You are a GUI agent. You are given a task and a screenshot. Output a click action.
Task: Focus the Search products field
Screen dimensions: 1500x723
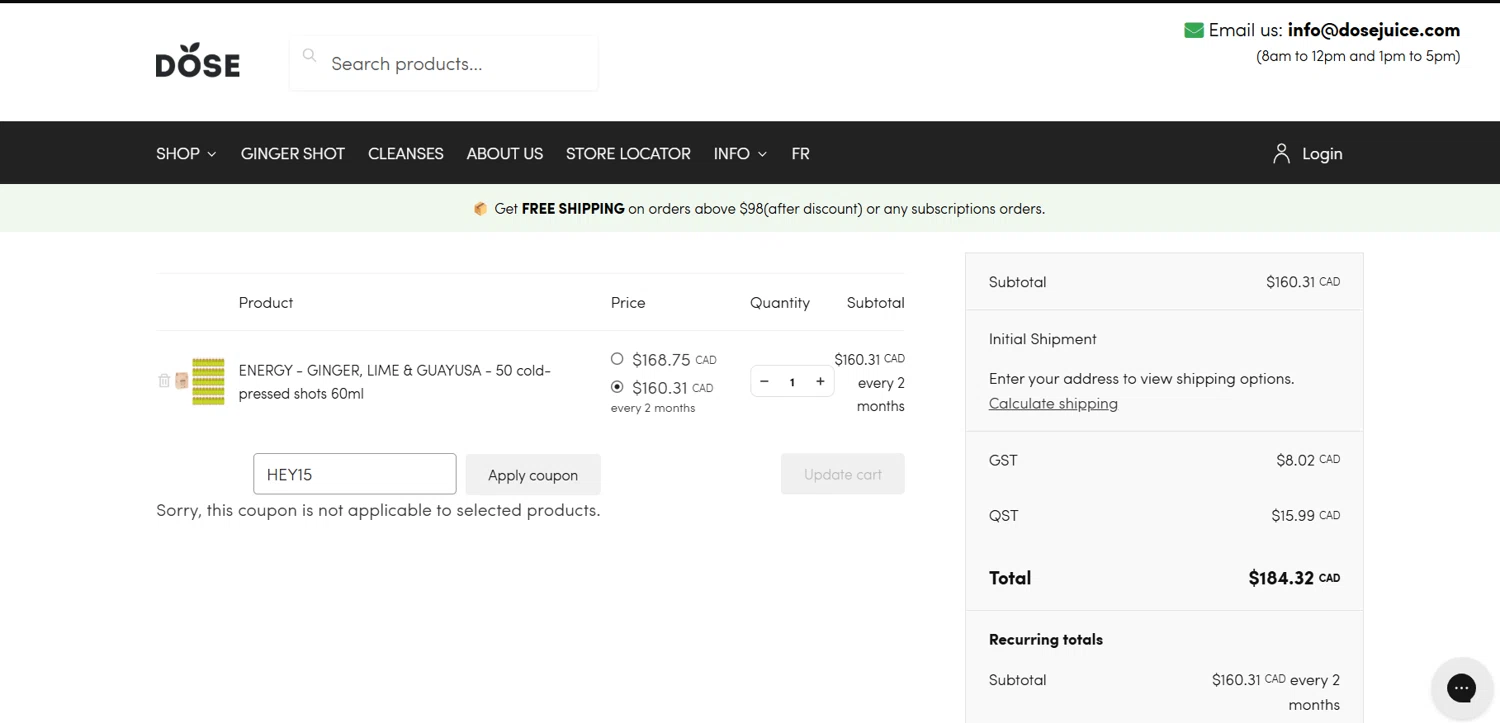[x=444, y=63]
